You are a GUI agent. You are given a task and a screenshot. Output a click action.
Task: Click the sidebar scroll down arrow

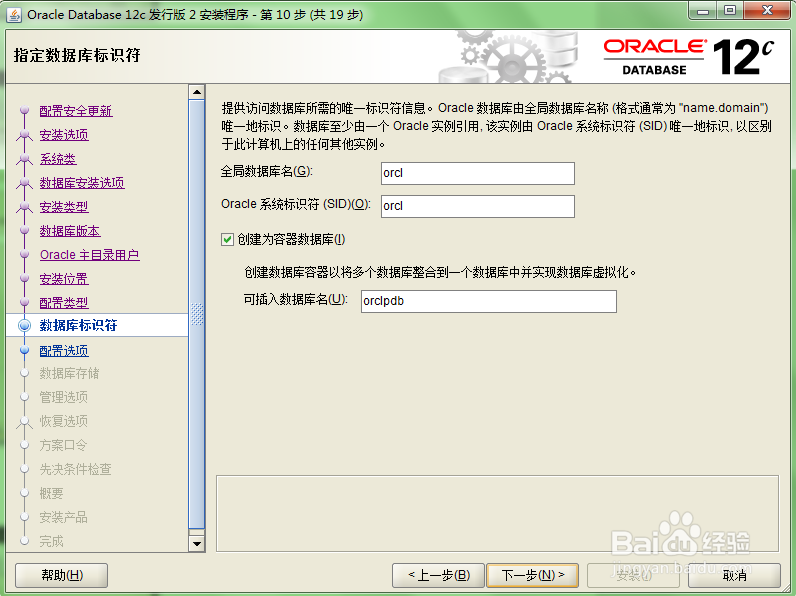(196, 544)
